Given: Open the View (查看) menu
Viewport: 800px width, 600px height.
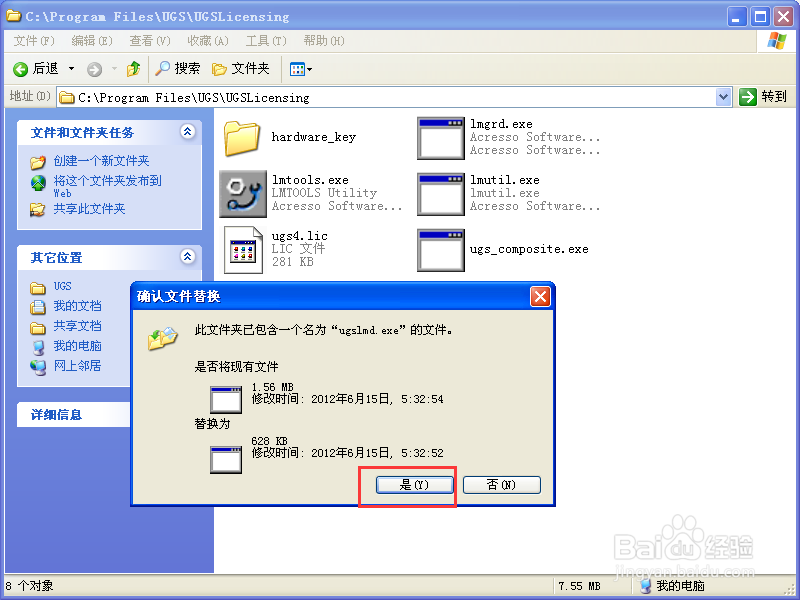Looking at the screenshot, I should (149, 41).
